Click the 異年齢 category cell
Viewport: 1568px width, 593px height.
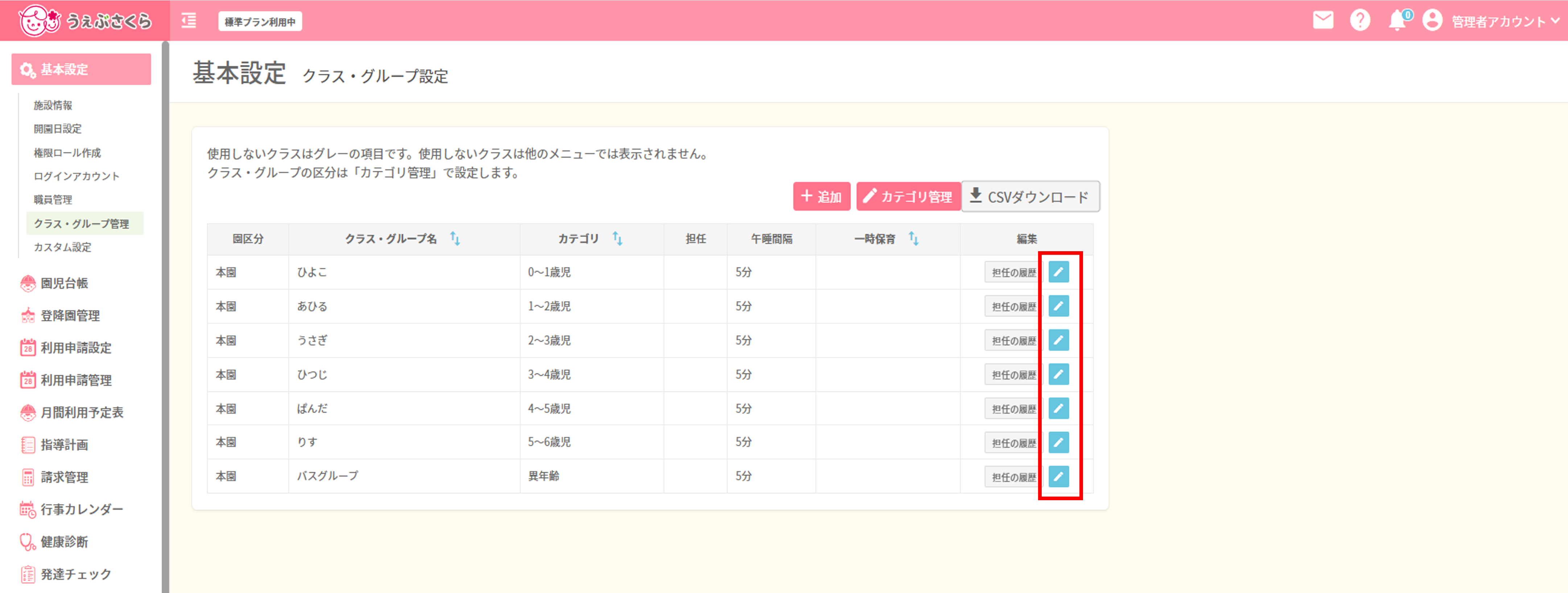click(592, 476)
